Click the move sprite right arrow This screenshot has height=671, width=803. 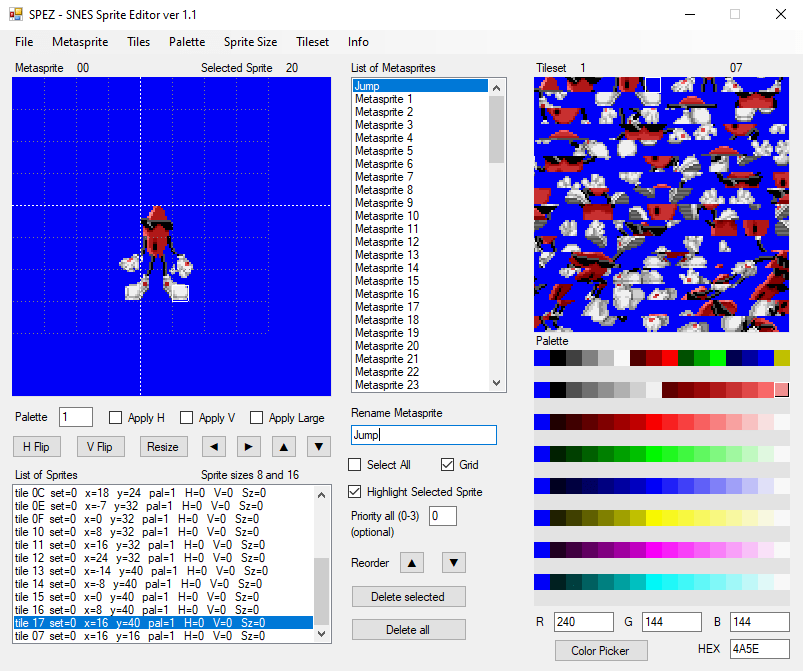pyautogui.click(x=249, y=446)
